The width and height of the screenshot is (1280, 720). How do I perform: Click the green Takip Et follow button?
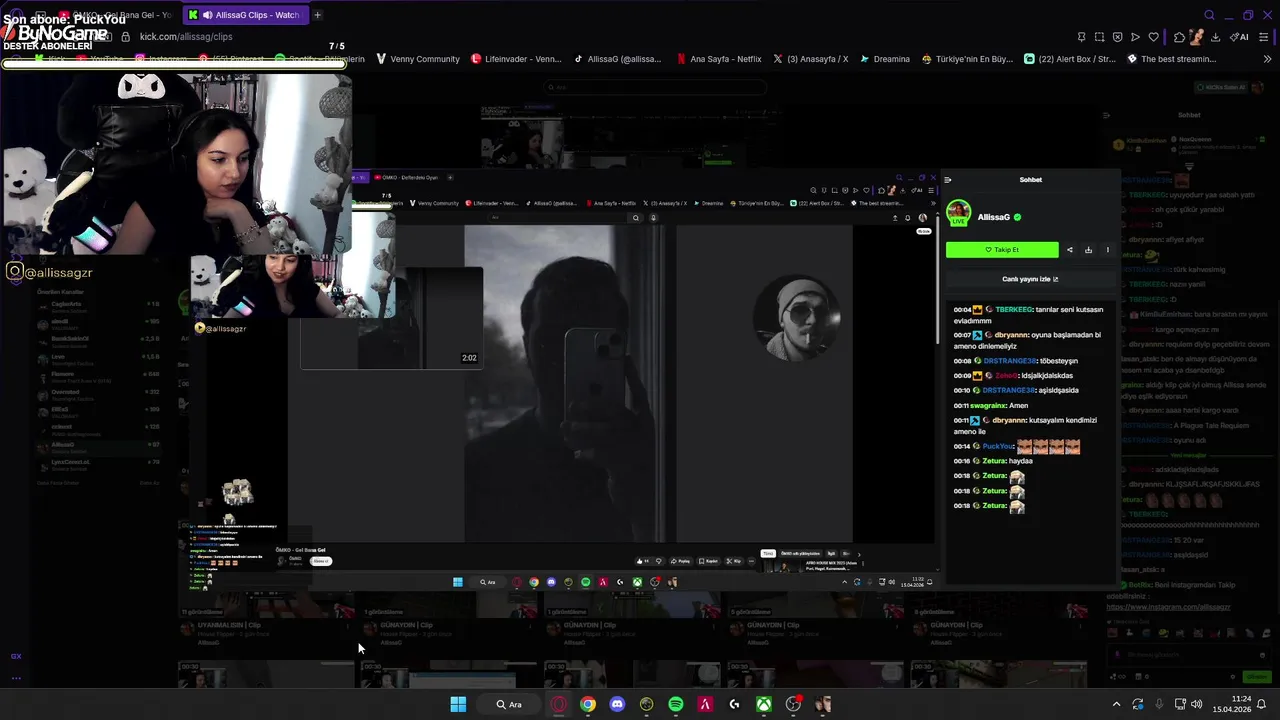(1002, 250)
